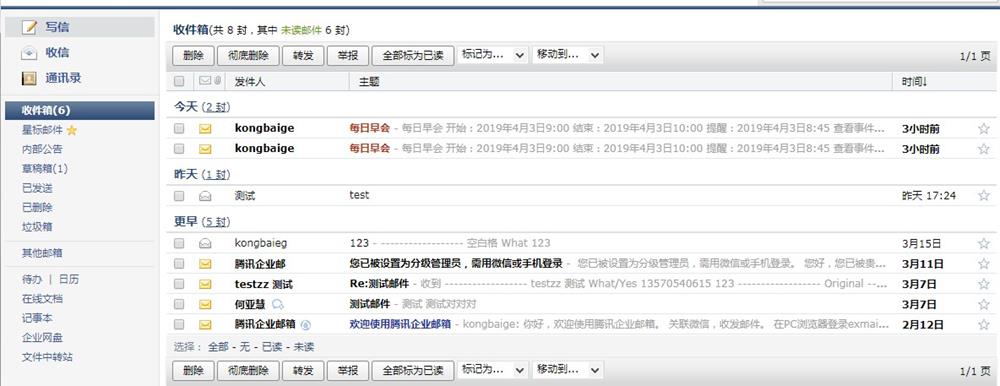Viewport: 1000px width, 386px height.
Task: Click the address book icon
Action: (x=29, y=78)
